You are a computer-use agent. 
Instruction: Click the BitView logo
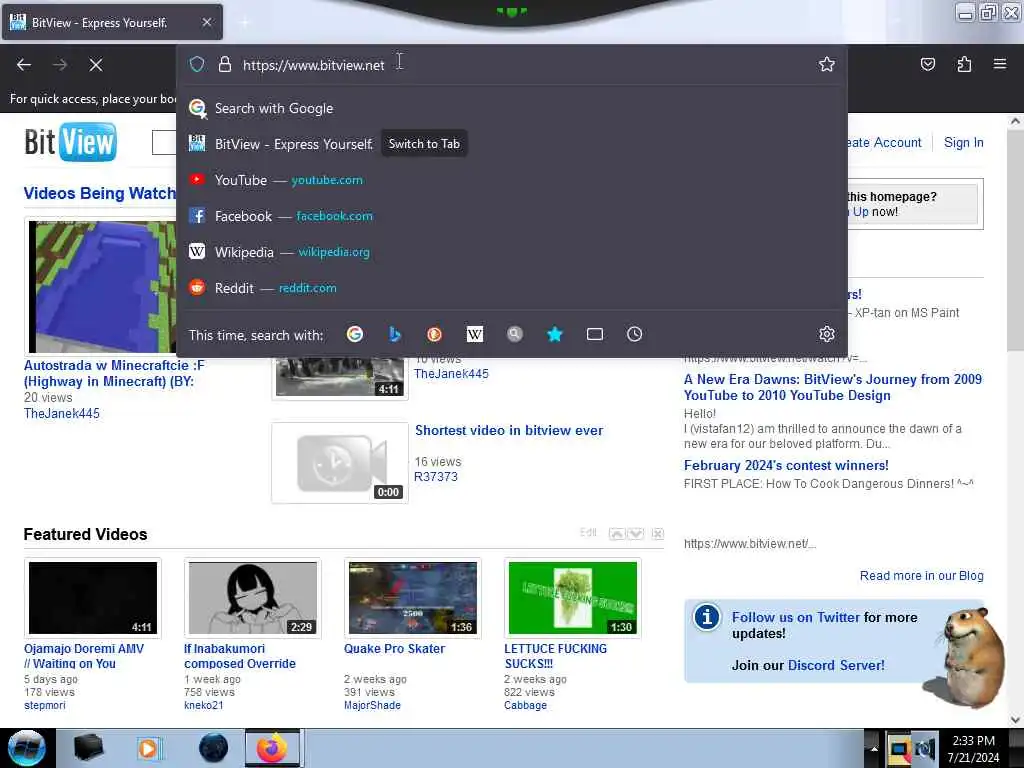click(x=71, y=142)
